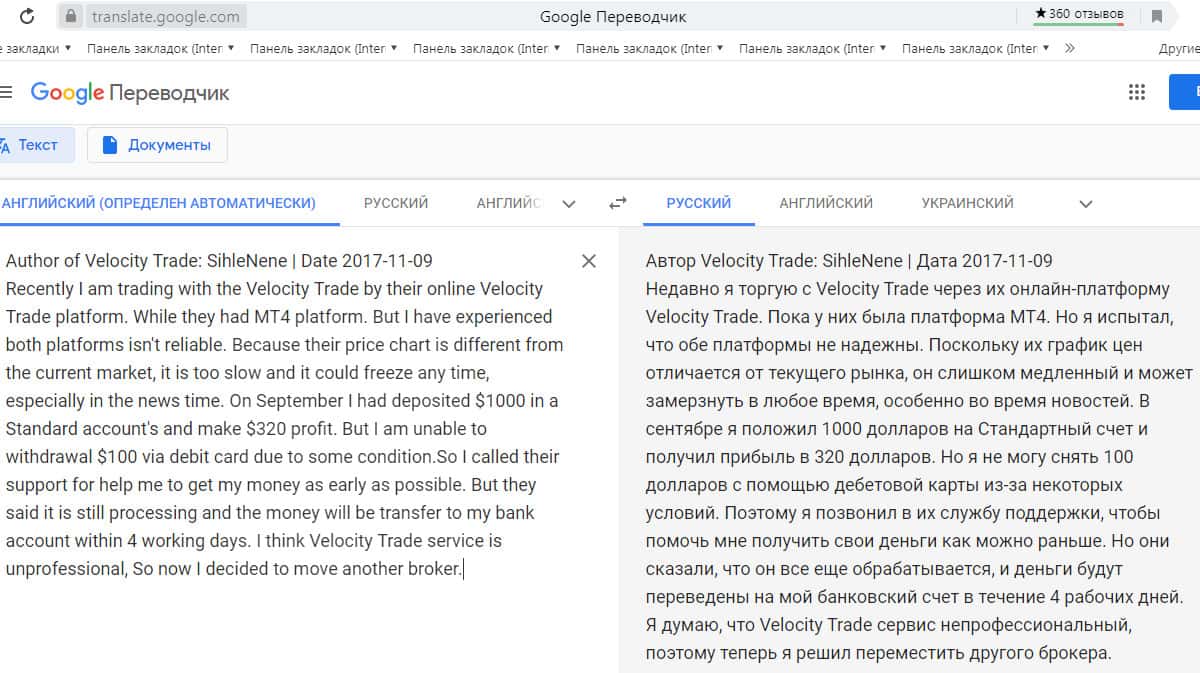The image size is (1200, 673).
Task: Select the Документы mode button
Action: (x=157, y=145)
